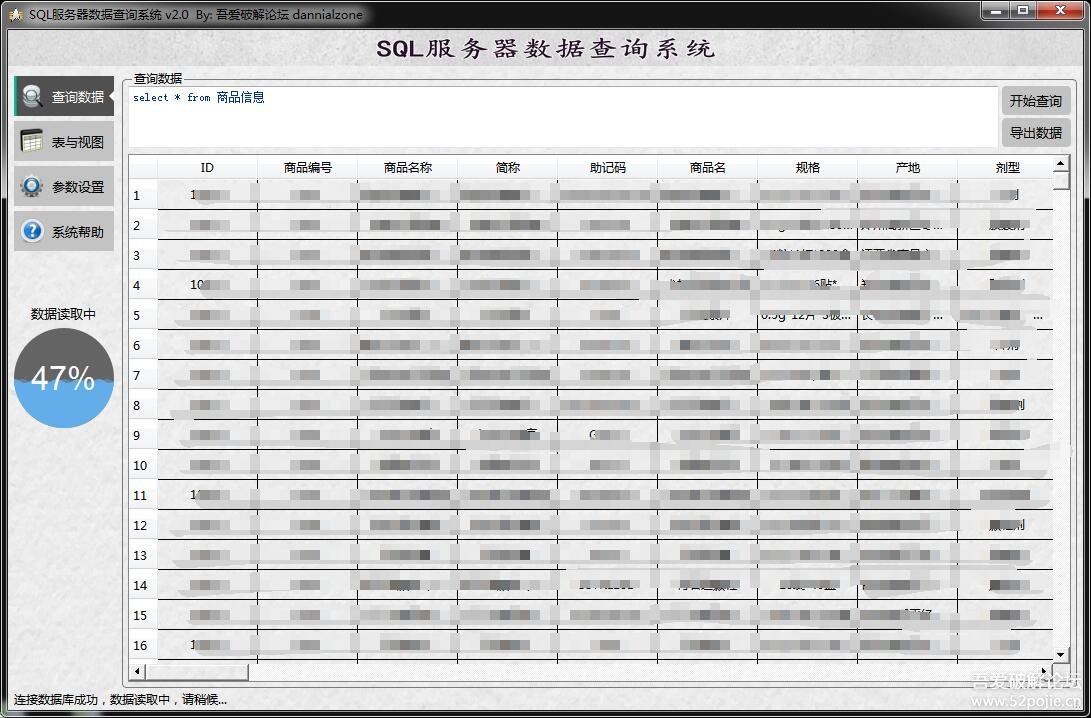Click the 简称 column header
The width and height of the screenshot is (1091, 718).
coord(508,168)
